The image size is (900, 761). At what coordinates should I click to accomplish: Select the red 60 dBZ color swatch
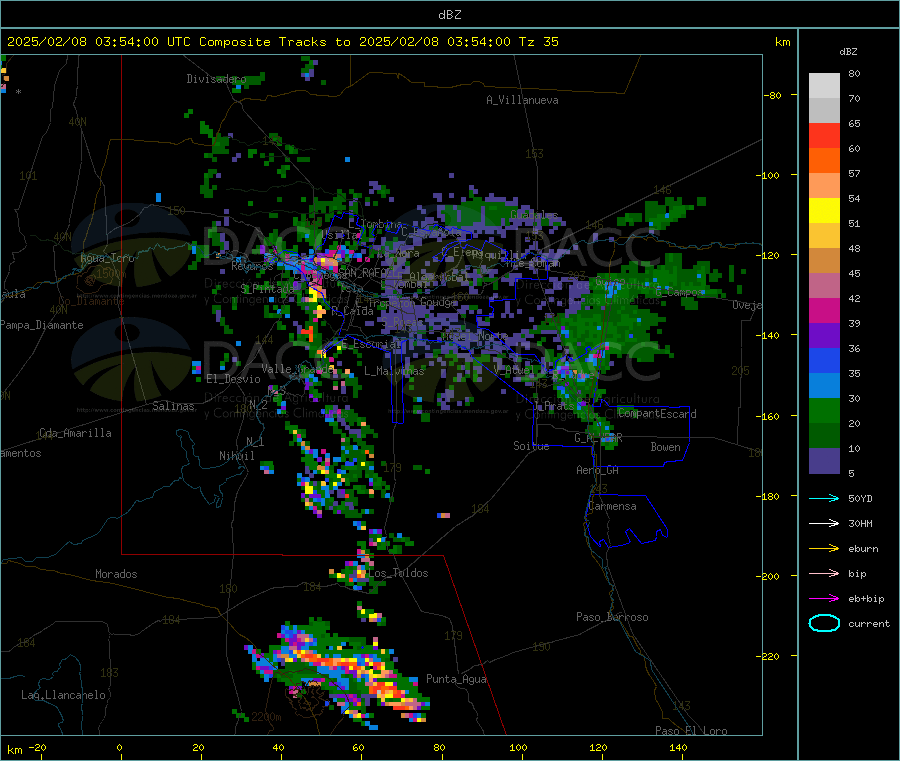pos(824,135)
